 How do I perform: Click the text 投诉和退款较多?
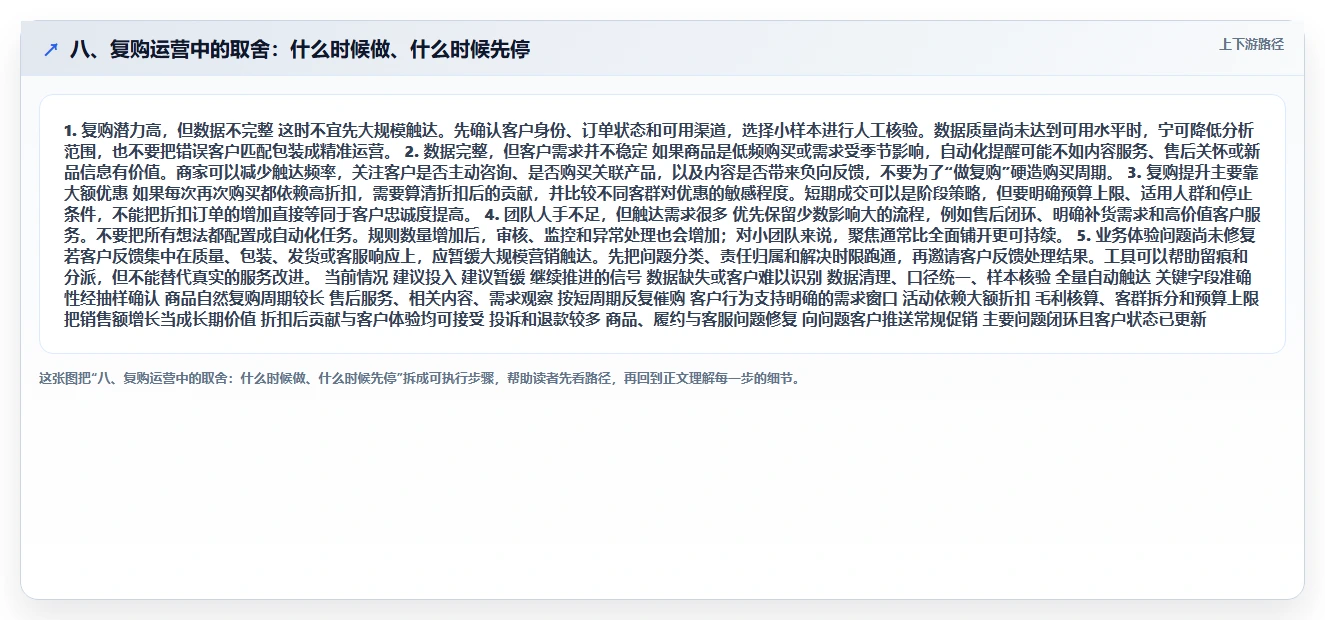coord(545,320)
